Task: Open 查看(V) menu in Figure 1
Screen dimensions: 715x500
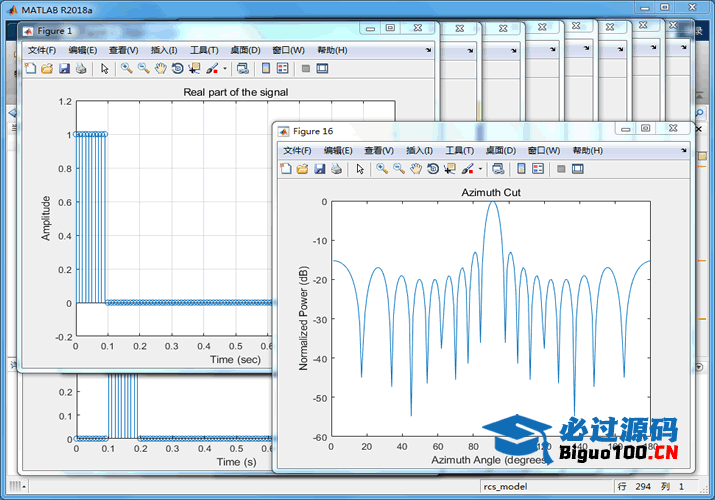Action: tap(124, 50)
